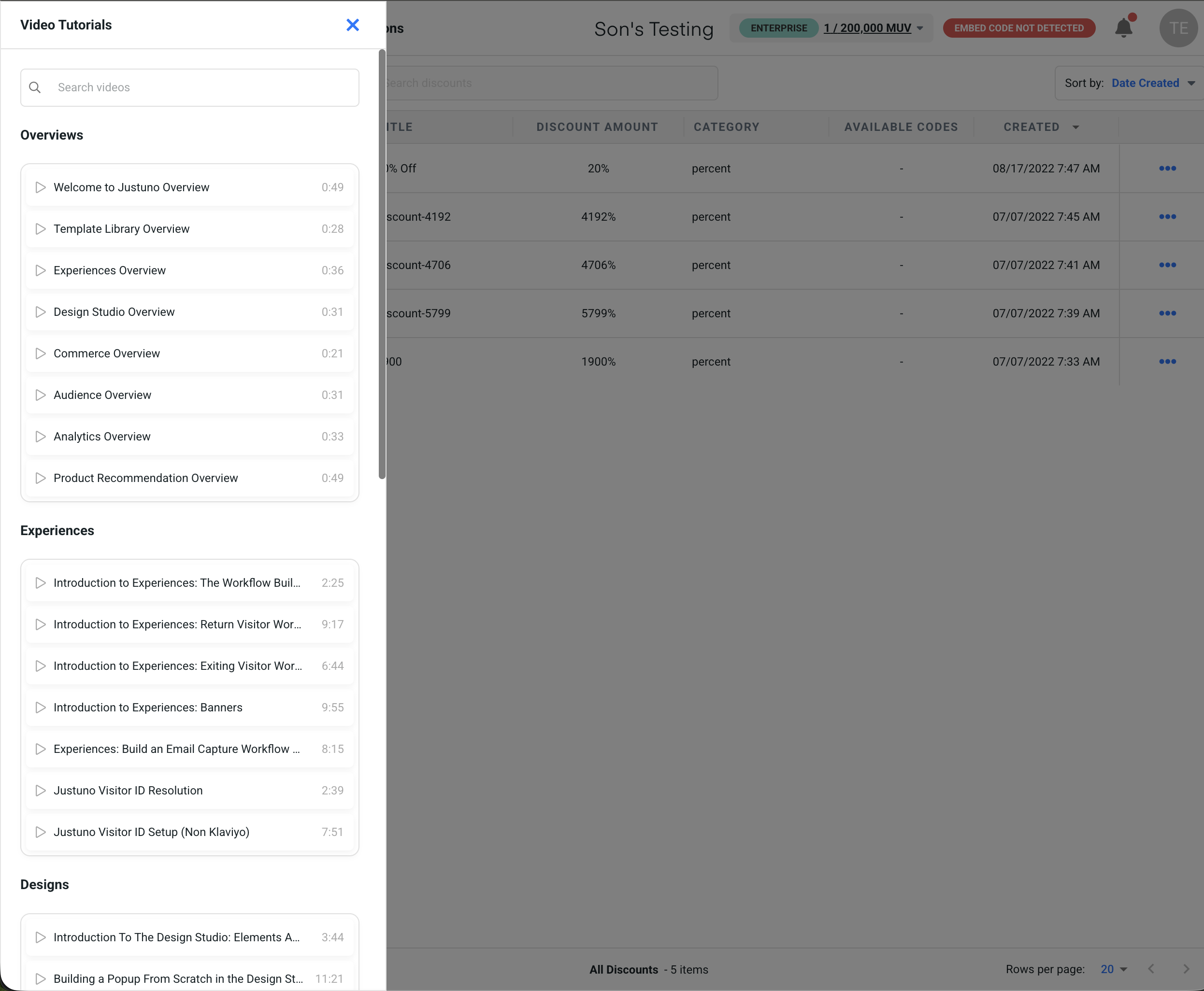Open actions menu for the 1900% row
The image size is (1204, 991).
coord(1167,361)
